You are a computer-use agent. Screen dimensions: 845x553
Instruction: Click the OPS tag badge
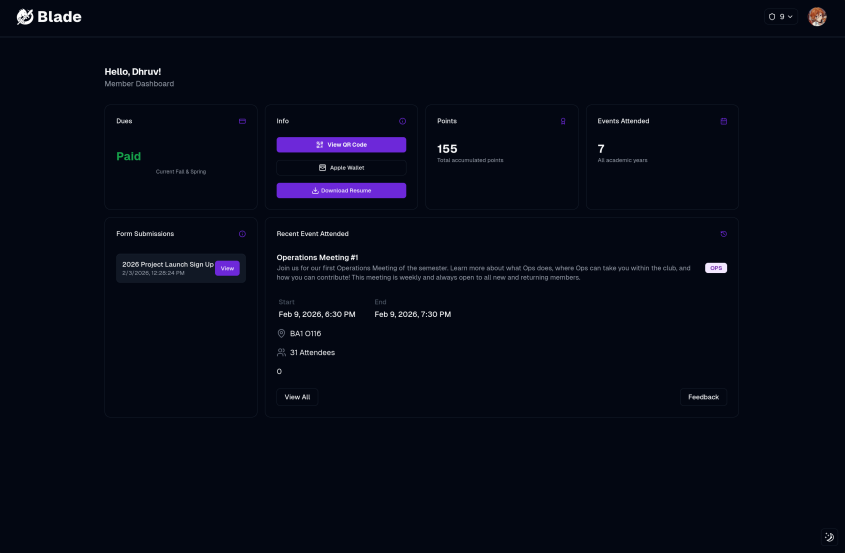pos(716,268)
